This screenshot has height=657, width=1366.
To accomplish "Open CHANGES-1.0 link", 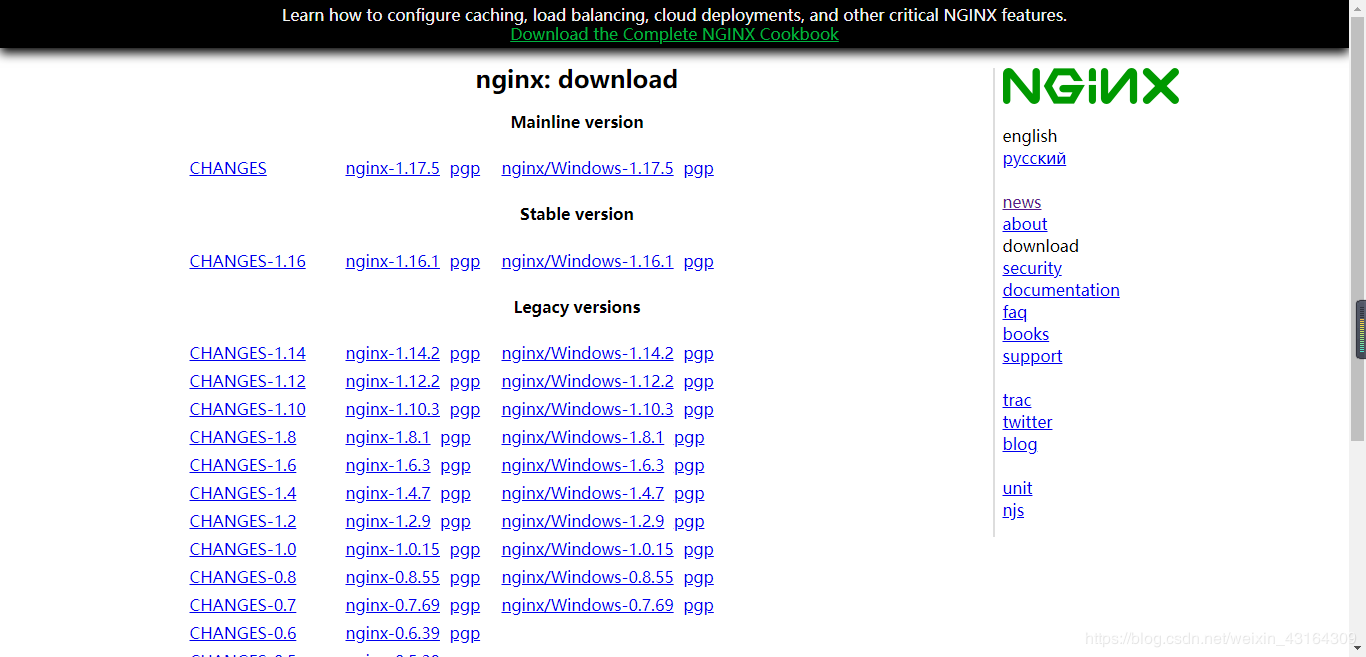I will coord(243,549).
